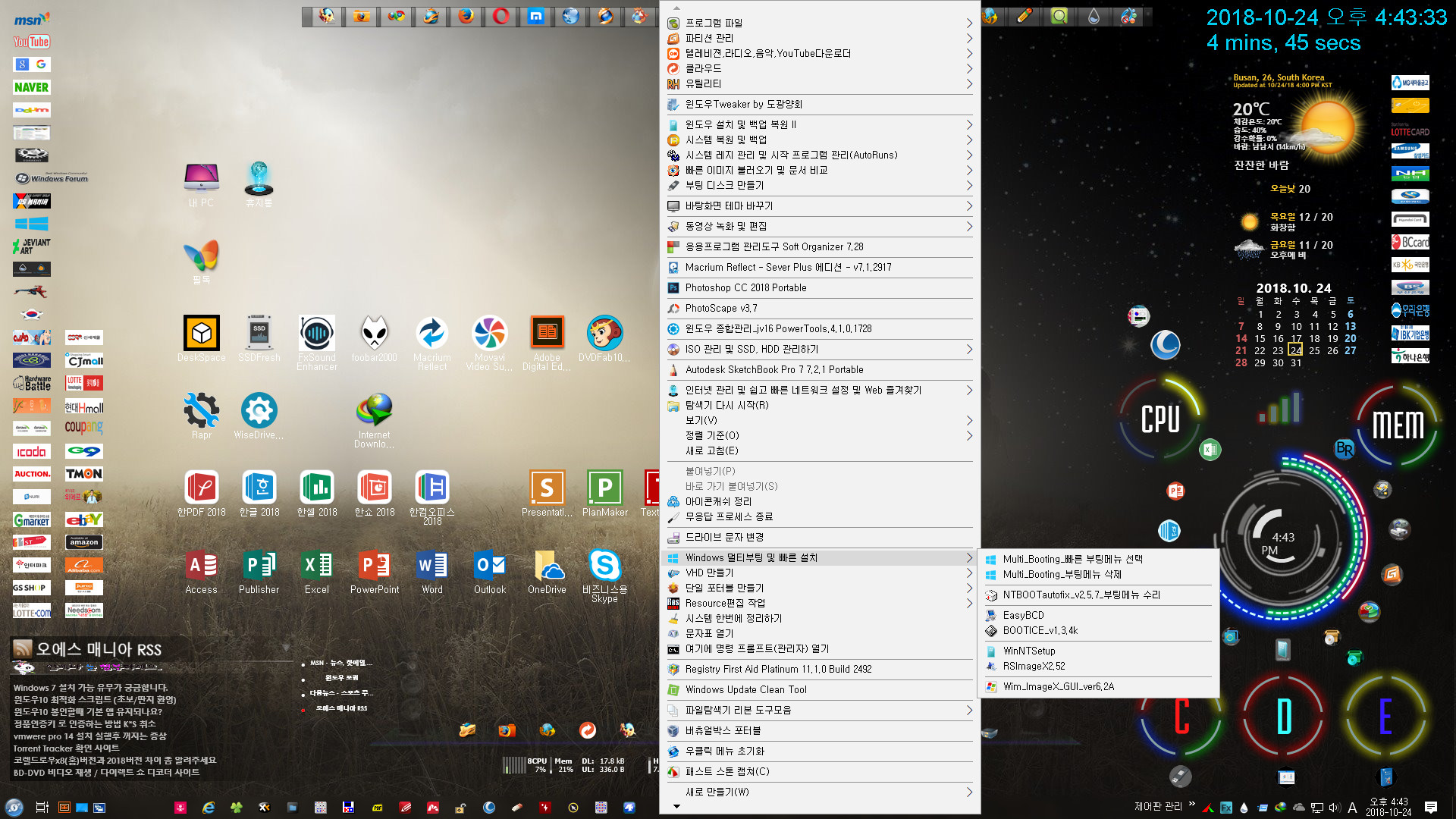Choose 새로 고침(E) menu item
Viewport: 1456px width, 819px height.
tap(820, 450)
